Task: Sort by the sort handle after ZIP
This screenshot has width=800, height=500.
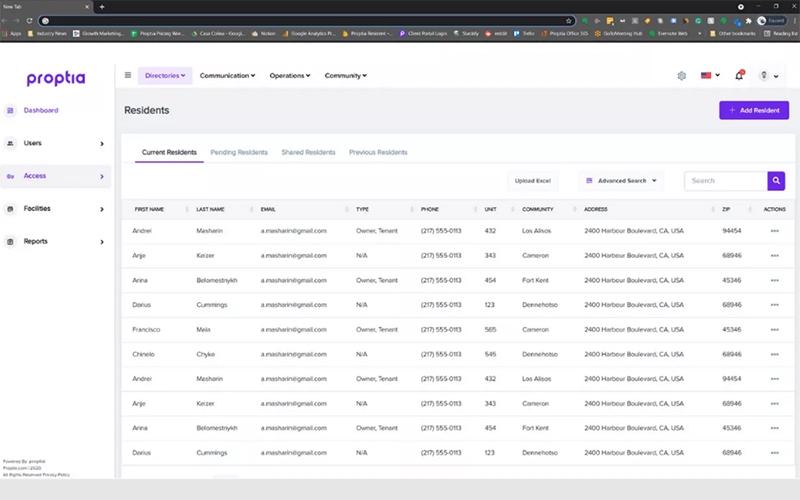Action: coord(749,209)
